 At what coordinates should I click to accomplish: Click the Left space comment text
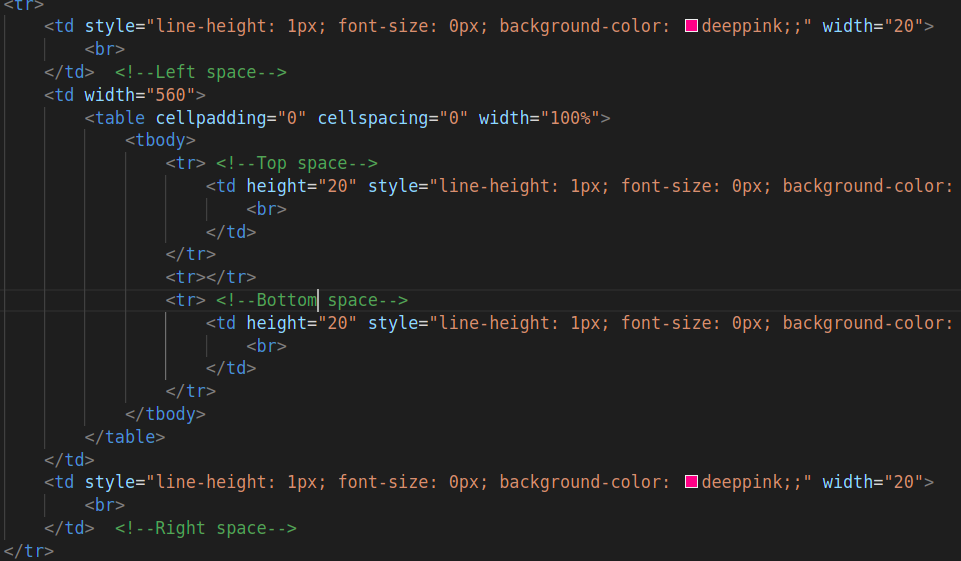point(200,72)
